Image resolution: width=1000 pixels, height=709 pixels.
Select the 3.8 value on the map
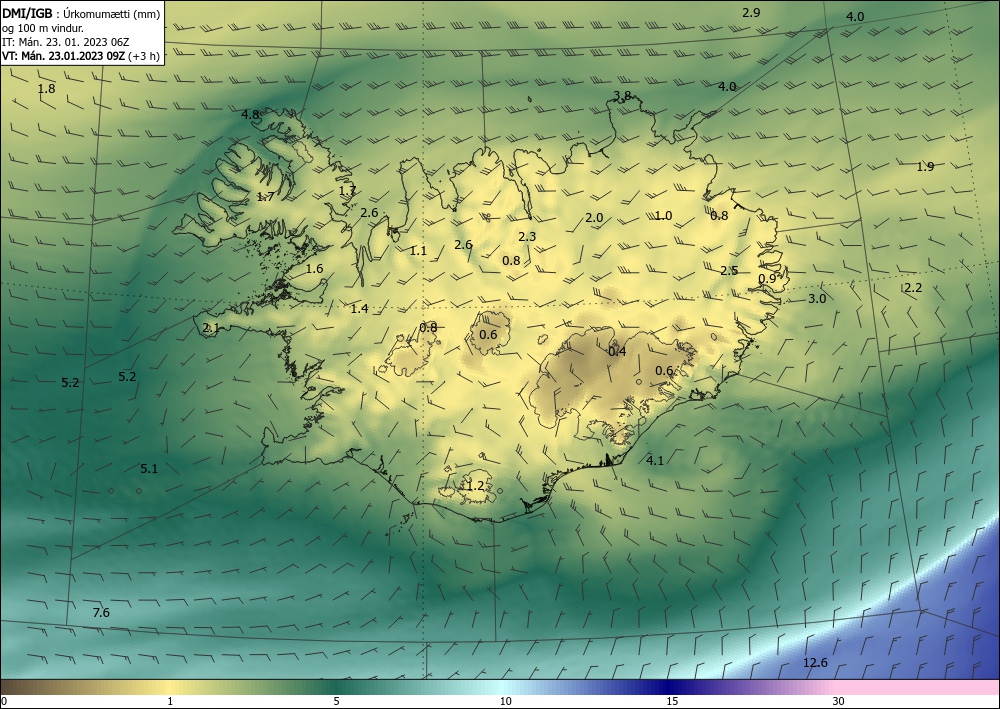pyautogui.click(x=622, y=96)
